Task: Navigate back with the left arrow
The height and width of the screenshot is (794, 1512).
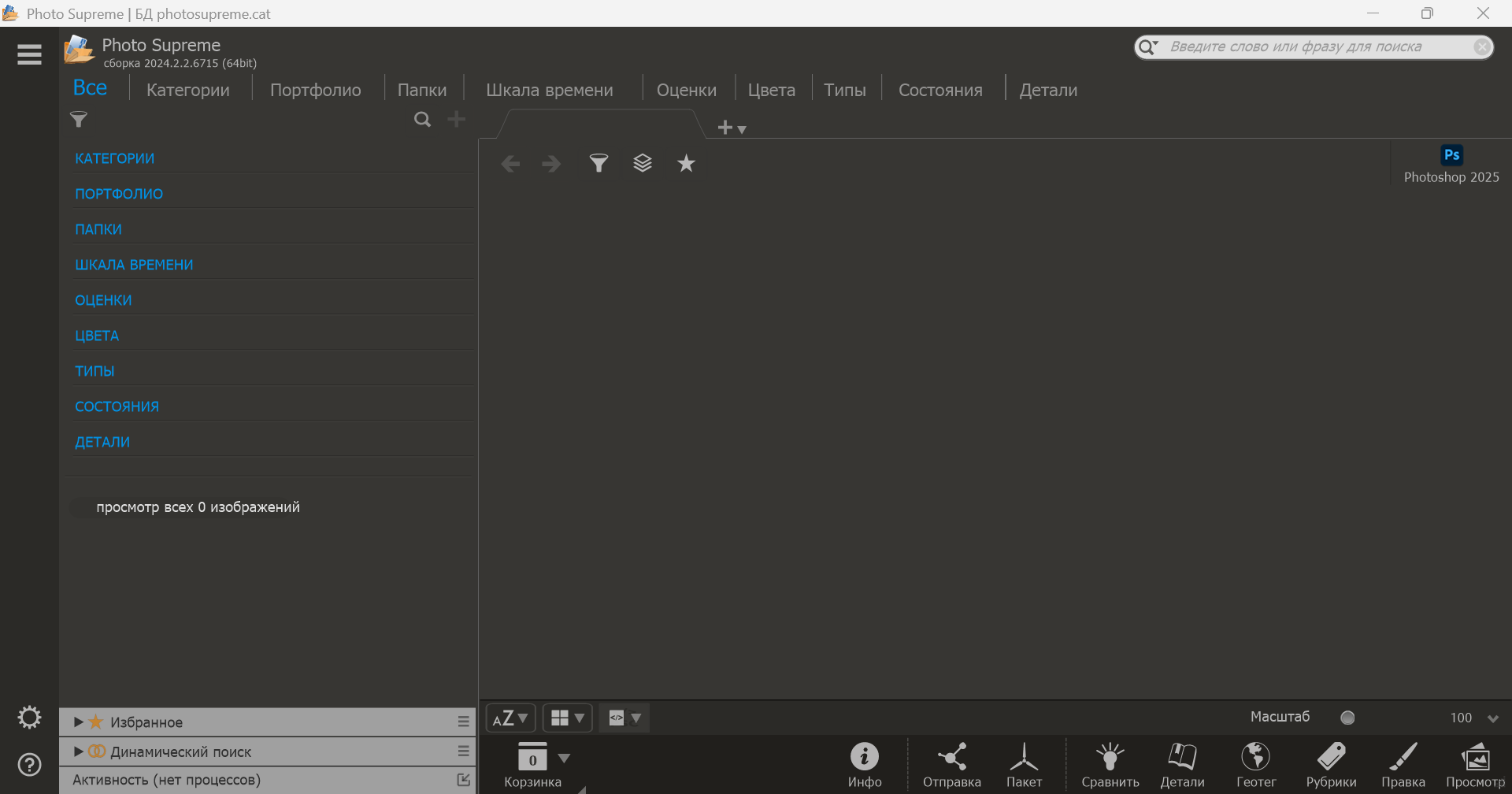Action: tap(510, 164)
